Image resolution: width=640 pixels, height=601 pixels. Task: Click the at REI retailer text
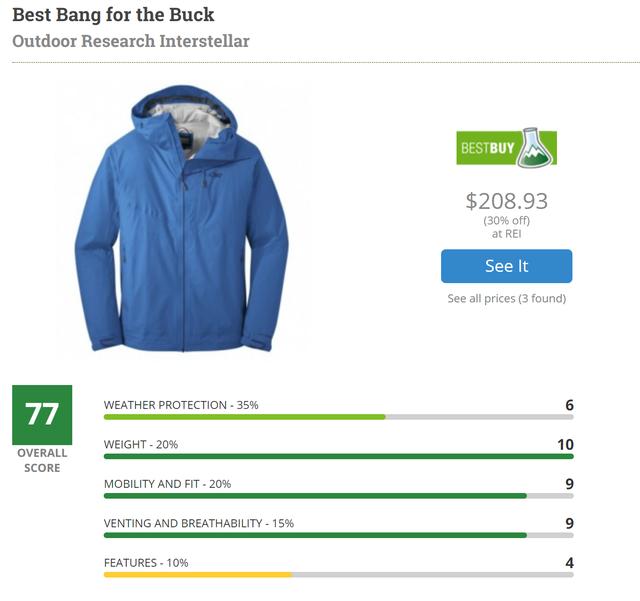tap(506, 233)
